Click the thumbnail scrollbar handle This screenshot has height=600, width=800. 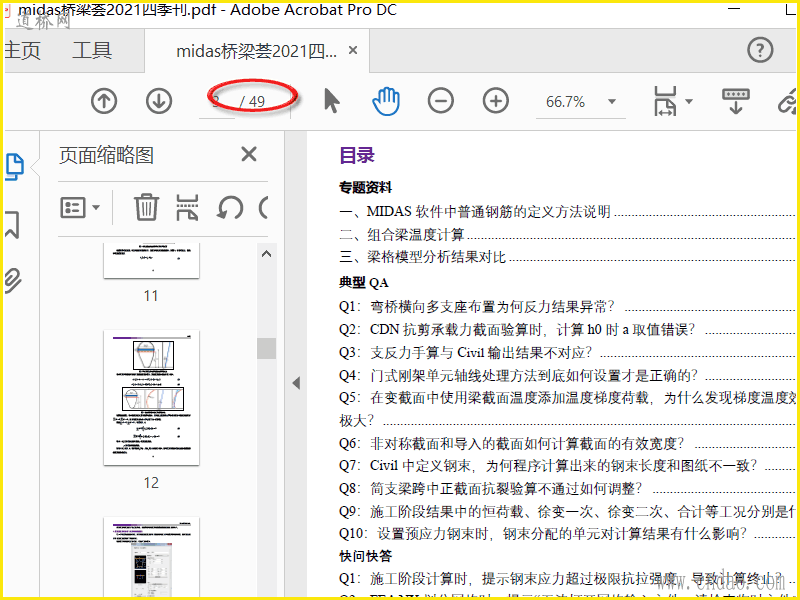coord(266,348)
